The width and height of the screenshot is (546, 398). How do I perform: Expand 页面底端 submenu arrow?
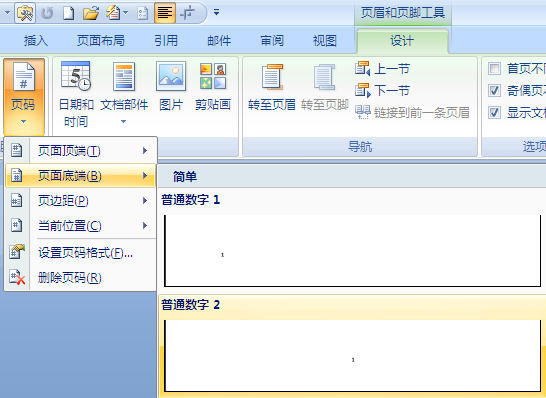(145, 175)
